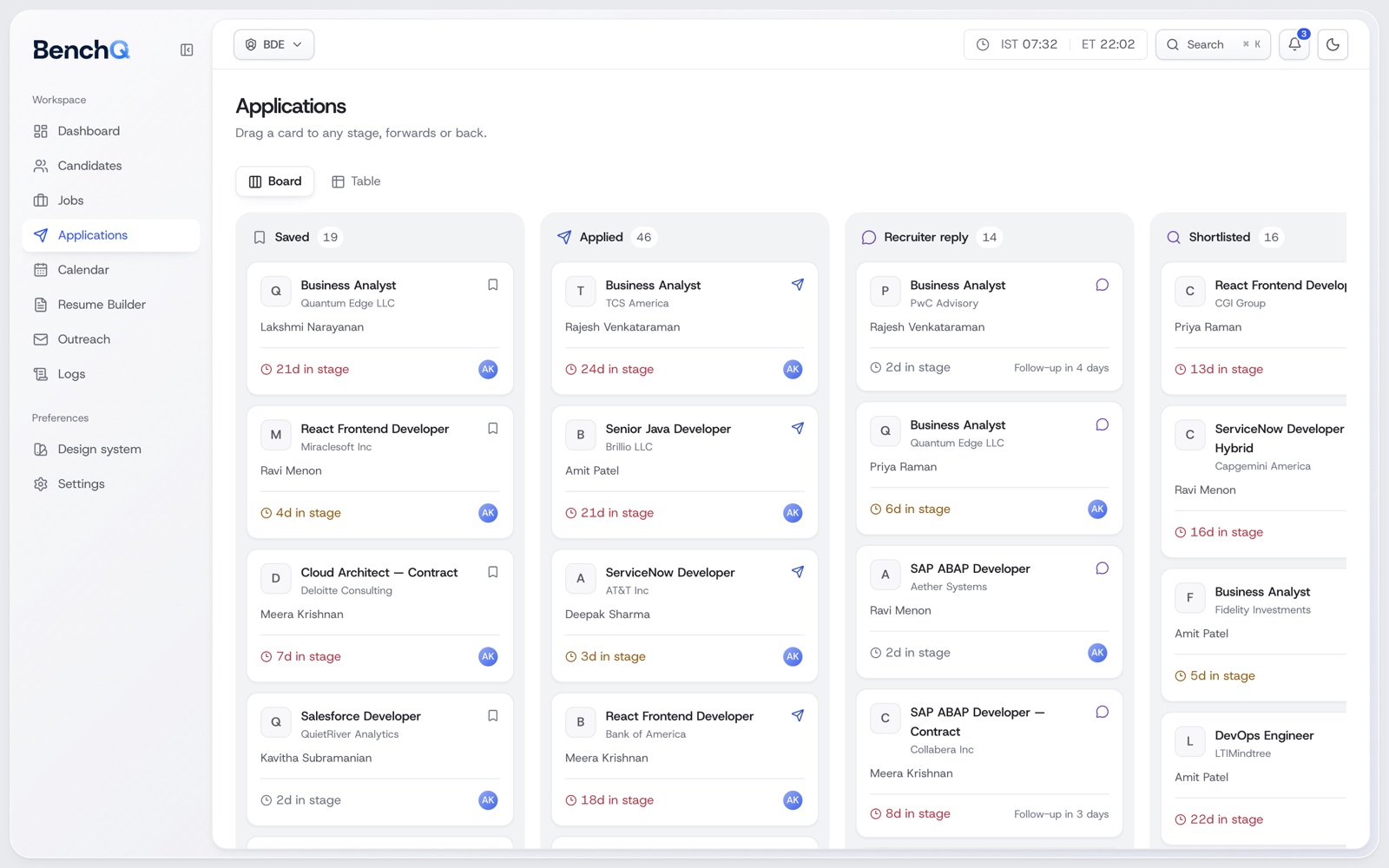
Task: Go to Outreach
Action: pos(111,339)
